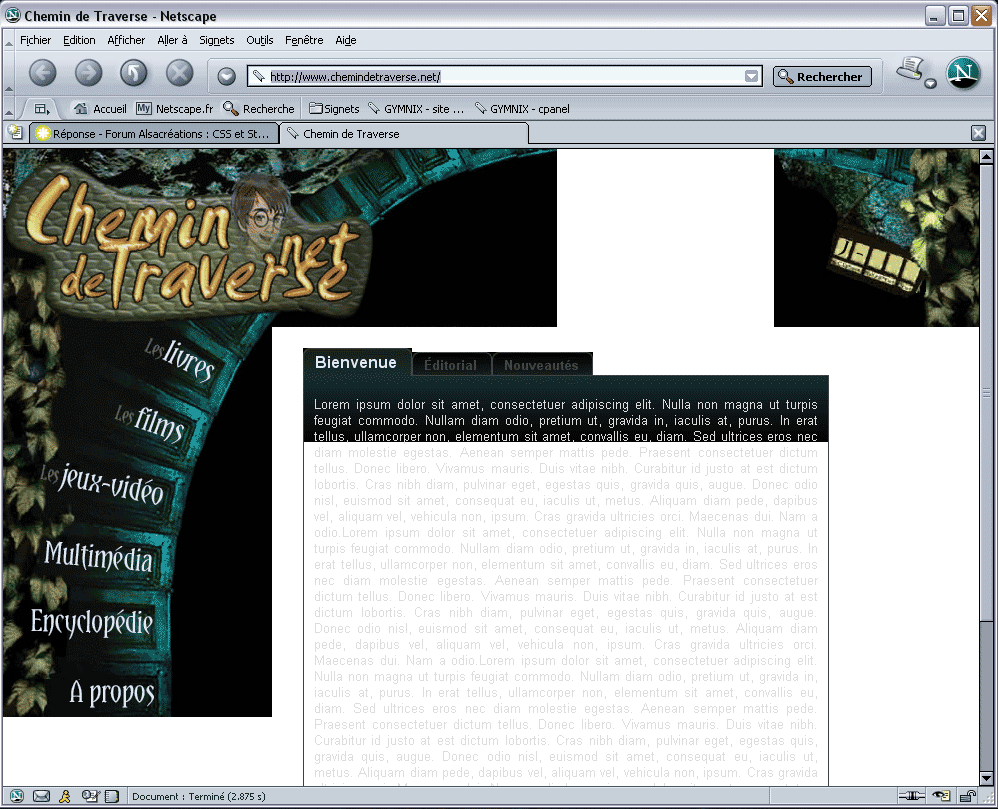The image size is (998, 809).
Task: Click the Chemin de Traverse .net logo
Action: (x=190, y=242)
